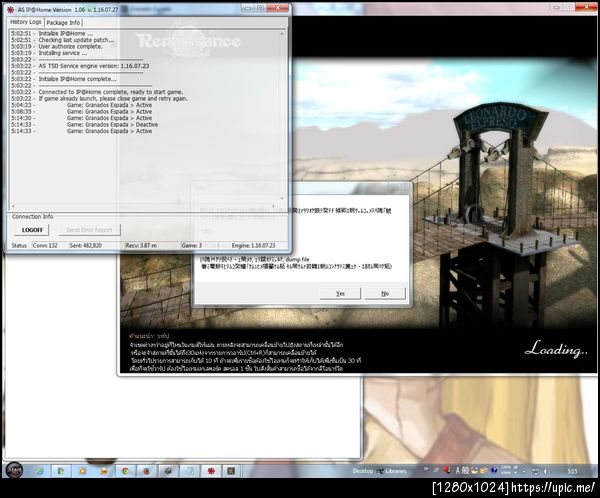This screenshot has width=600, height=498.
Task: Click the taskbar icon left of Chrome
Action: [x=104, y=471]
